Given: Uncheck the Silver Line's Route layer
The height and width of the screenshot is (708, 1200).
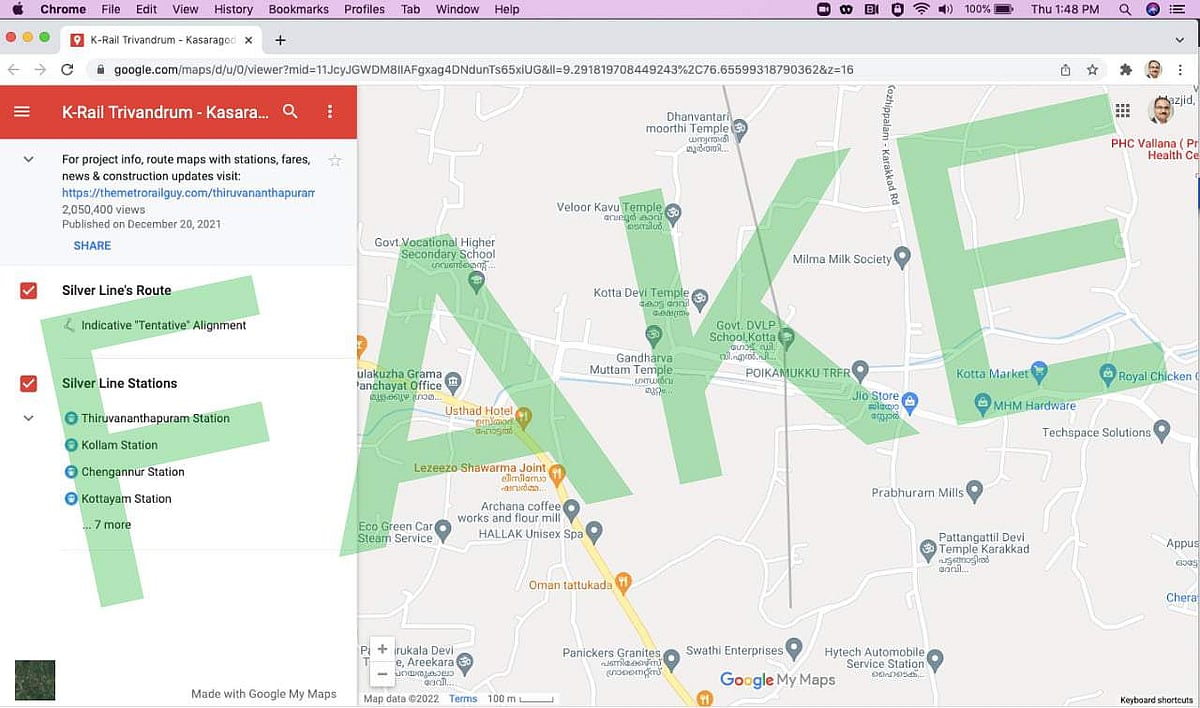Looking at the screenshot, I should [x=29, y=290].
